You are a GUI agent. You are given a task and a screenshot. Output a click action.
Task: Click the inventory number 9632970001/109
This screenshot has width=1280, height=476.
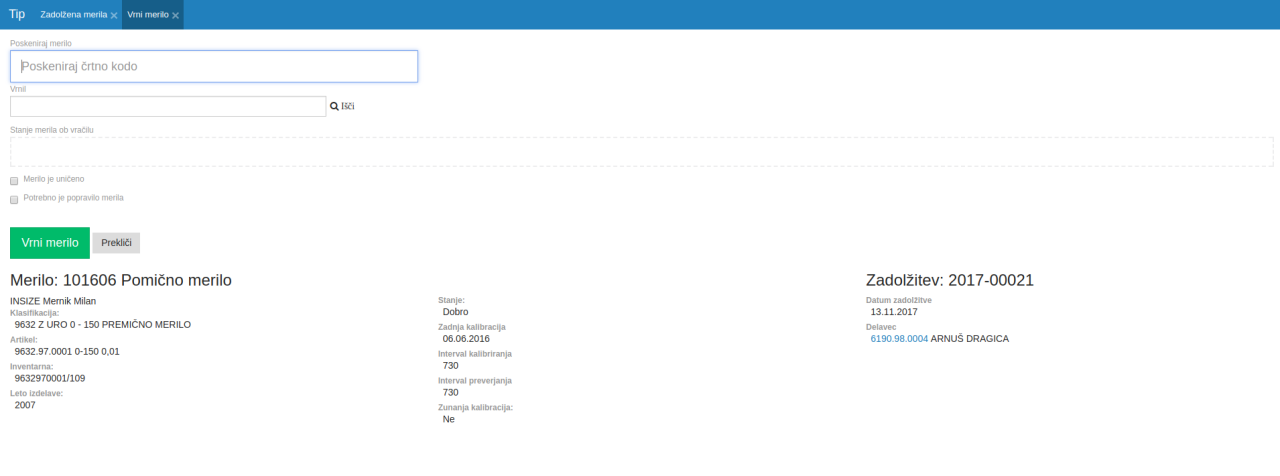(50, 379)
